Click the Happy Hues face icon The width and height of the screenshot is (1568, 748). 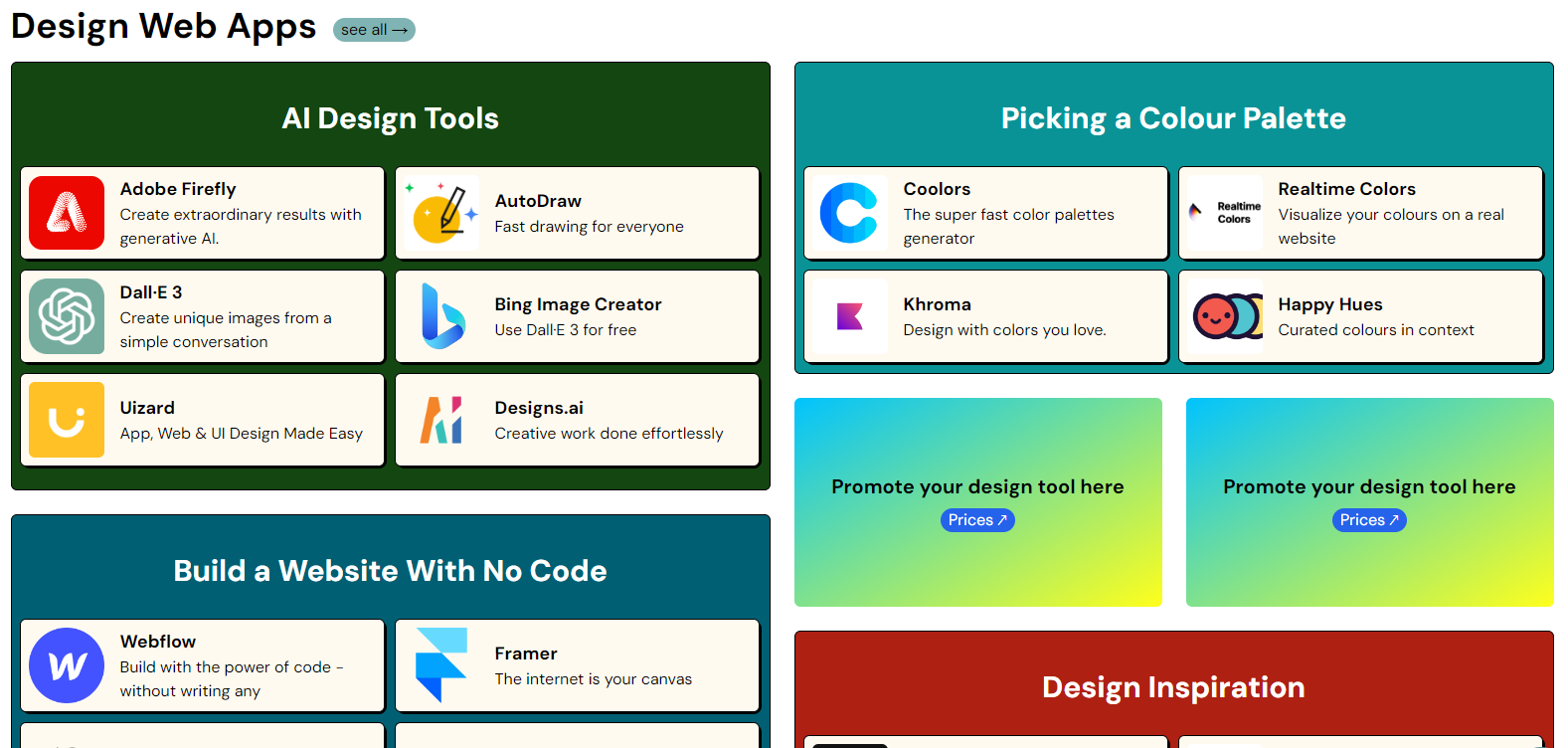coord(1225,316)
